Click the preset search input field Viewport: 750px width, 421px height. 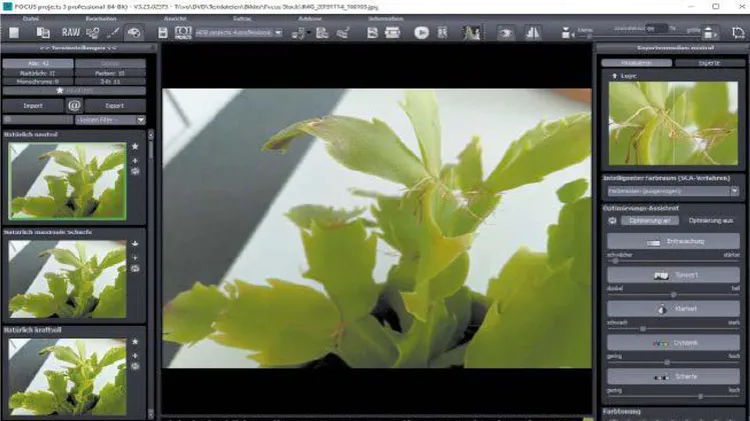pyautogui.click(x=38, y=120)
